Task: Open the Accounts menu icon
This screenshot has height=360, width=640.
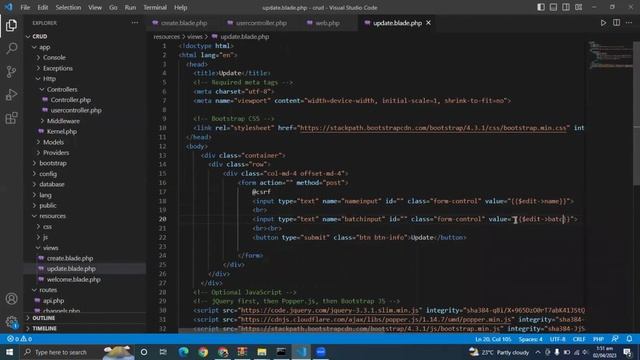Action: [x=11, y=299]
